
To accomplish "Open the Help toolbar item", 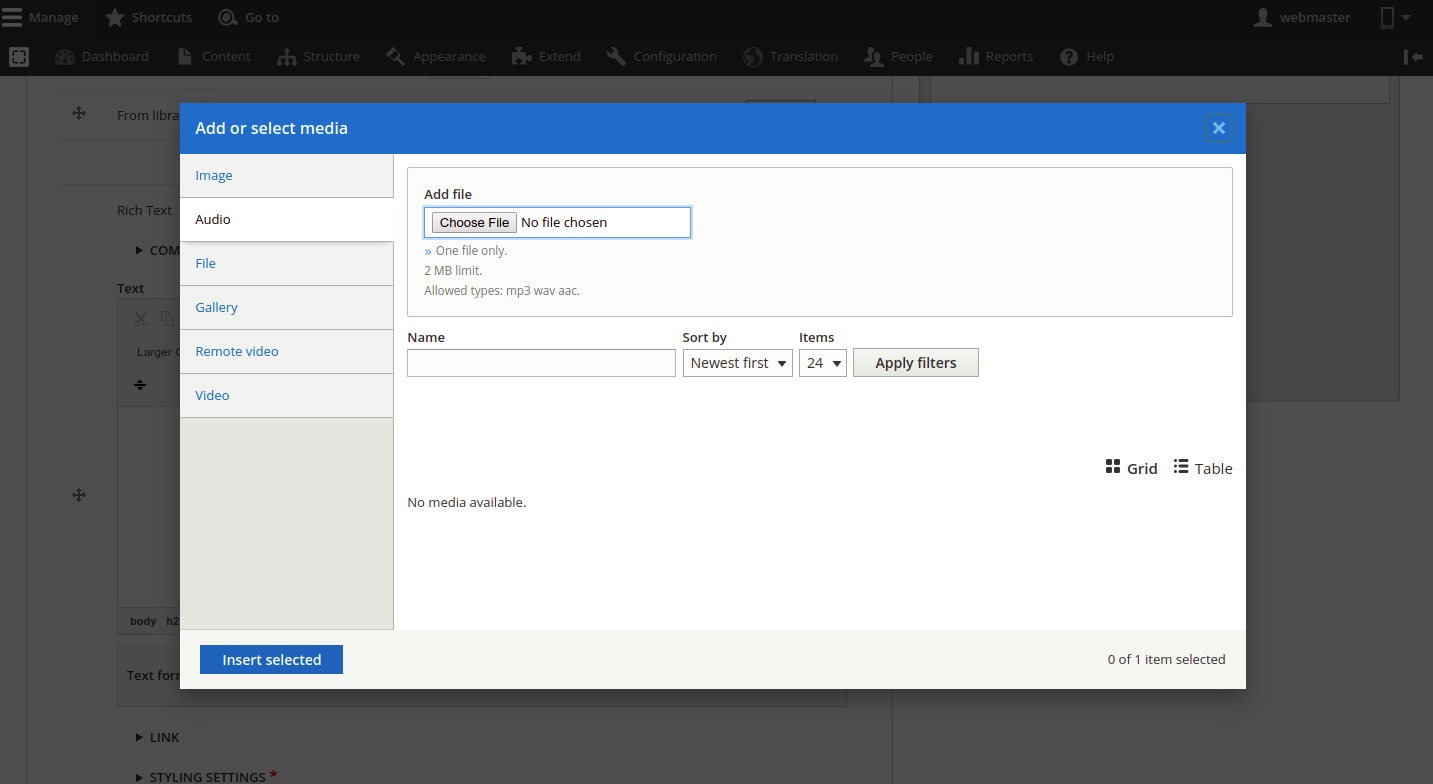I will tap(1088, 57).
